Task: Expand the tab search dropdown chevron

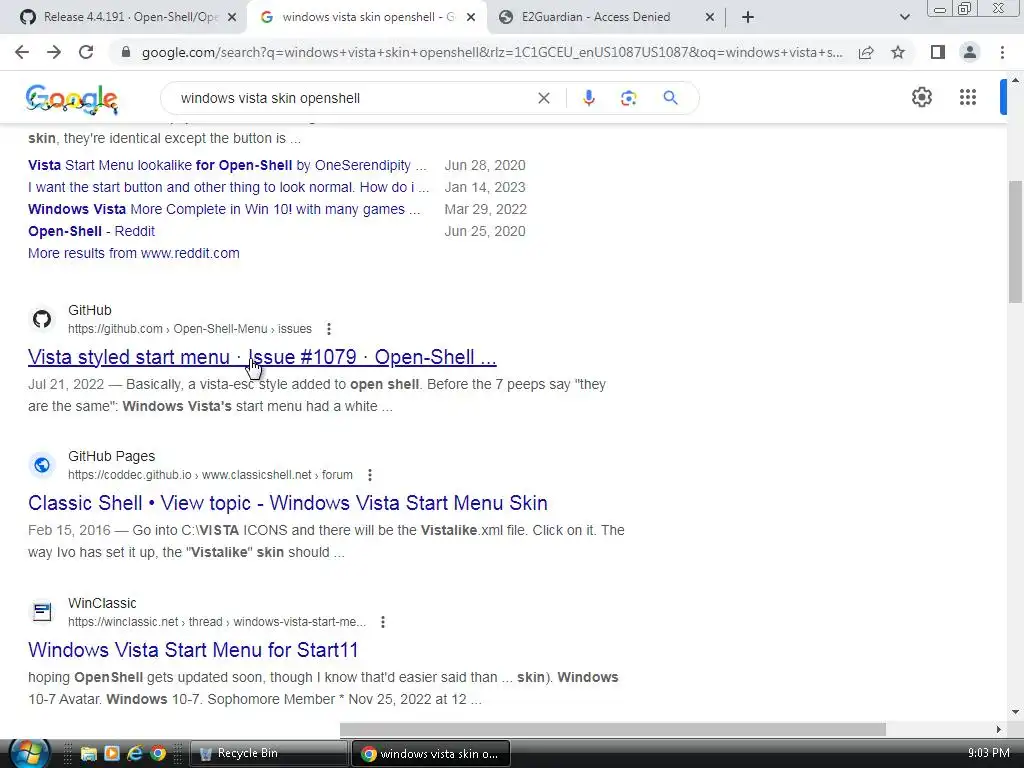Action: pyautogui.click(x=904, y=17)
